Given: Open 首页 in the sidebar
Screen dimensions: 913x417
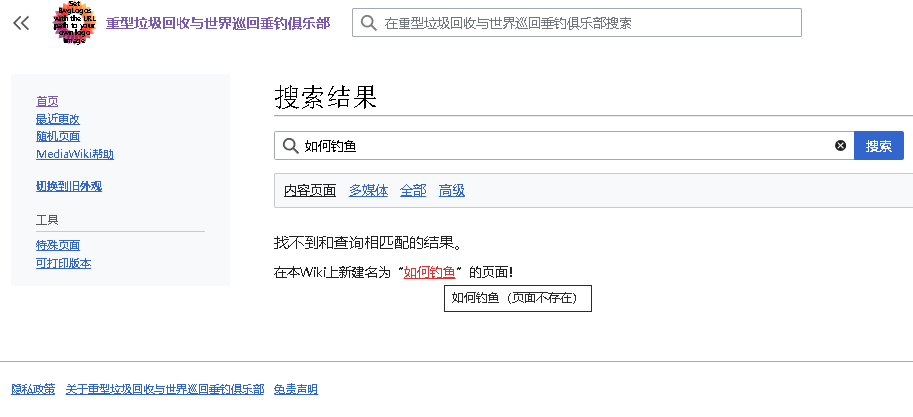Looking at the screenshot, I should (47, 101).
